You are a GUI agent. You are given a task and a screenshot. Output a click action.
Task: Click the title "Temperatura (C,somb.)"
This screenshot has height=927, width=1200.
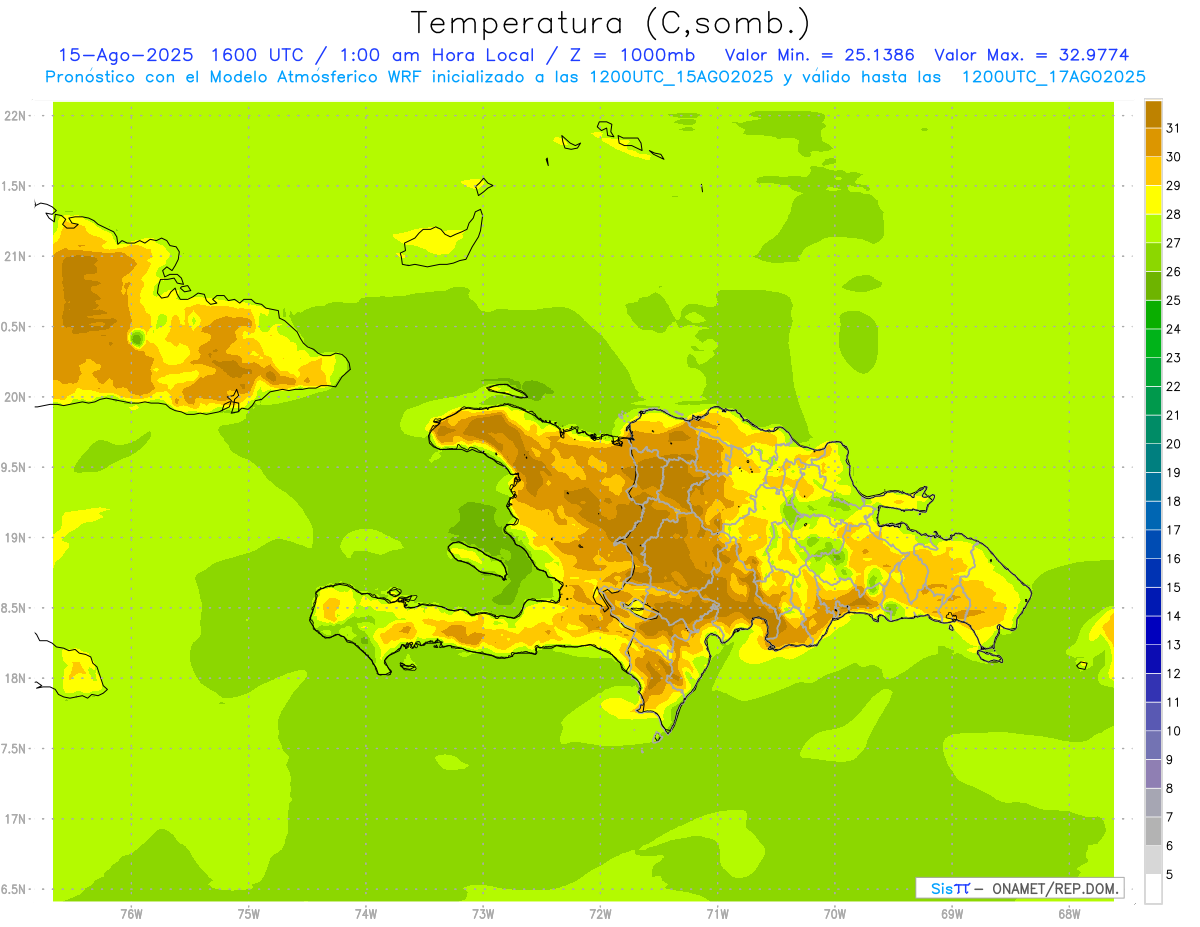tap(610, 23)
